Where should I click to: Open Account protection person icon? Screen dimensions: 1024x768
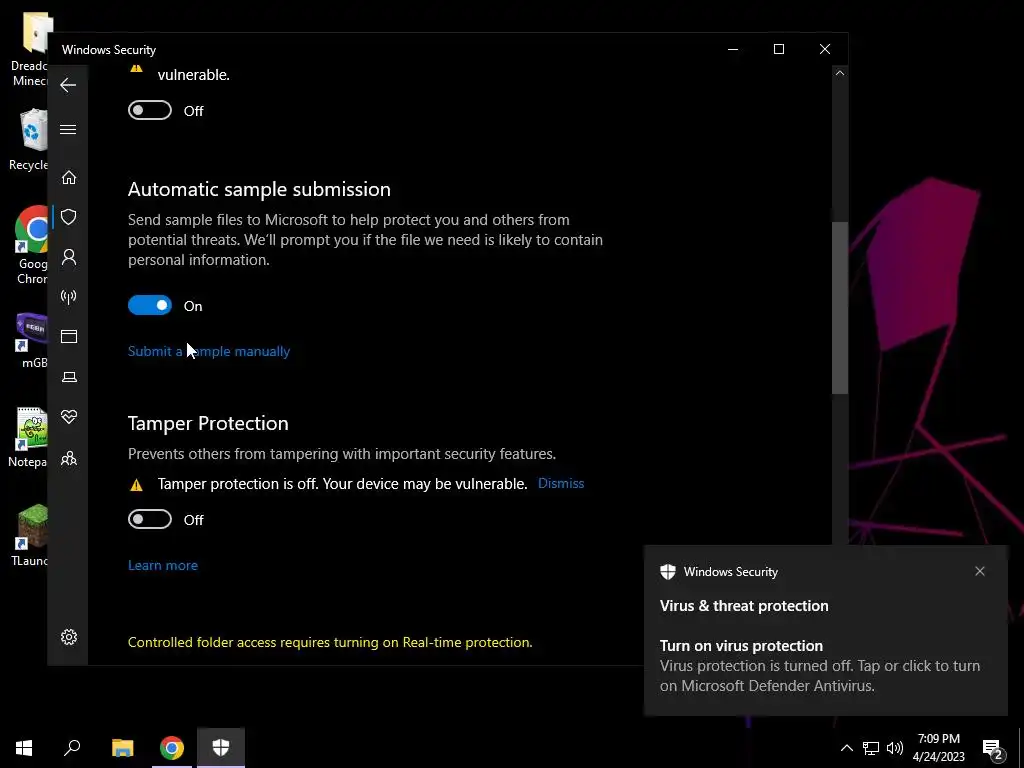(69, 257)
